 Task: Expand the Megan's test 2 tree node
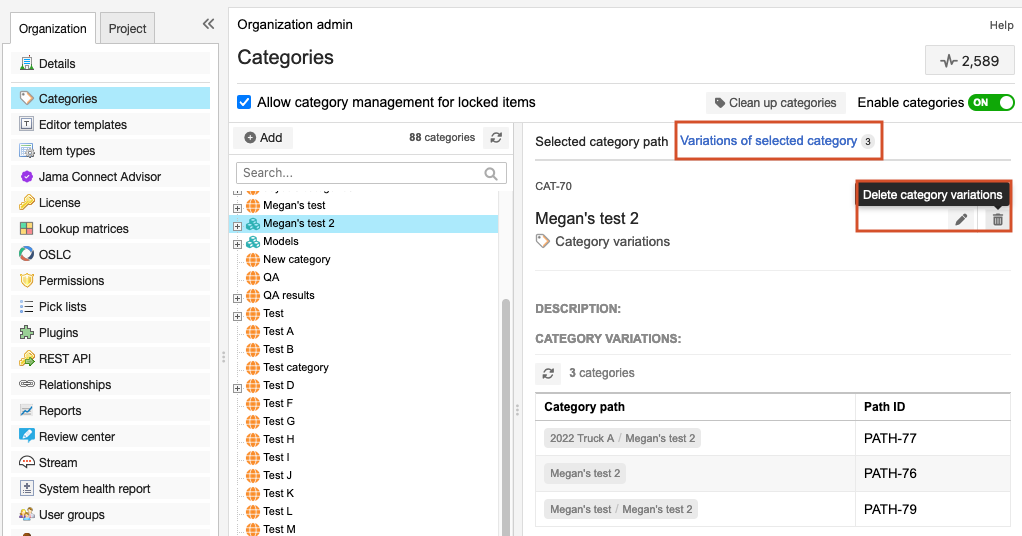[238, 224]
